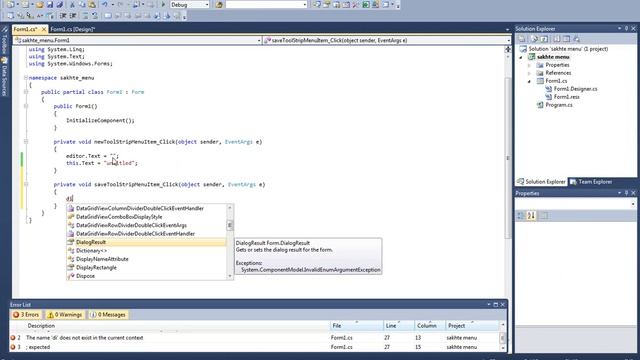Select the 'di' does not exist error row

tap(255, 338)
